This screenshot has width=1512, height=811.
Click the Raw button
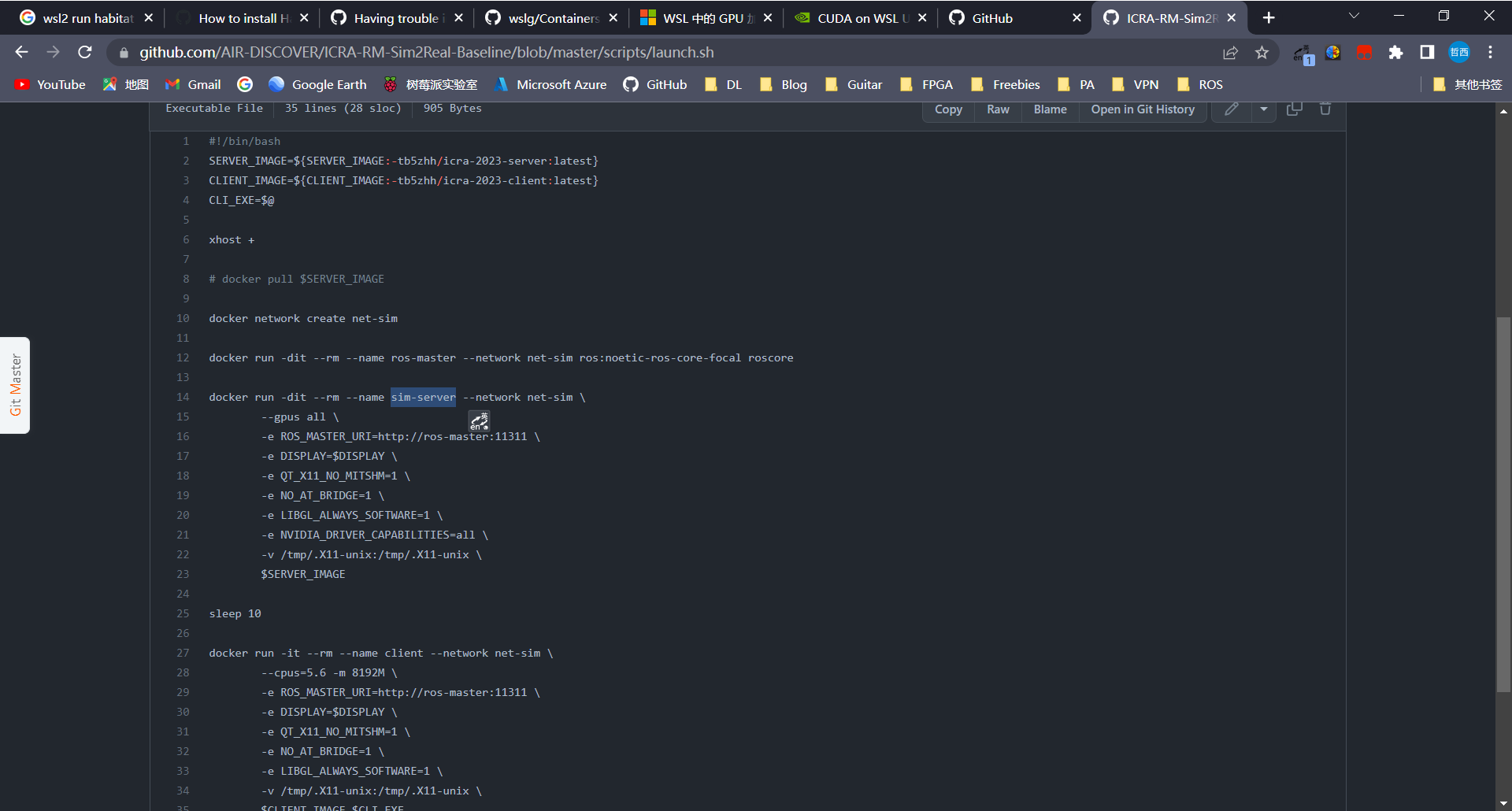997,109
